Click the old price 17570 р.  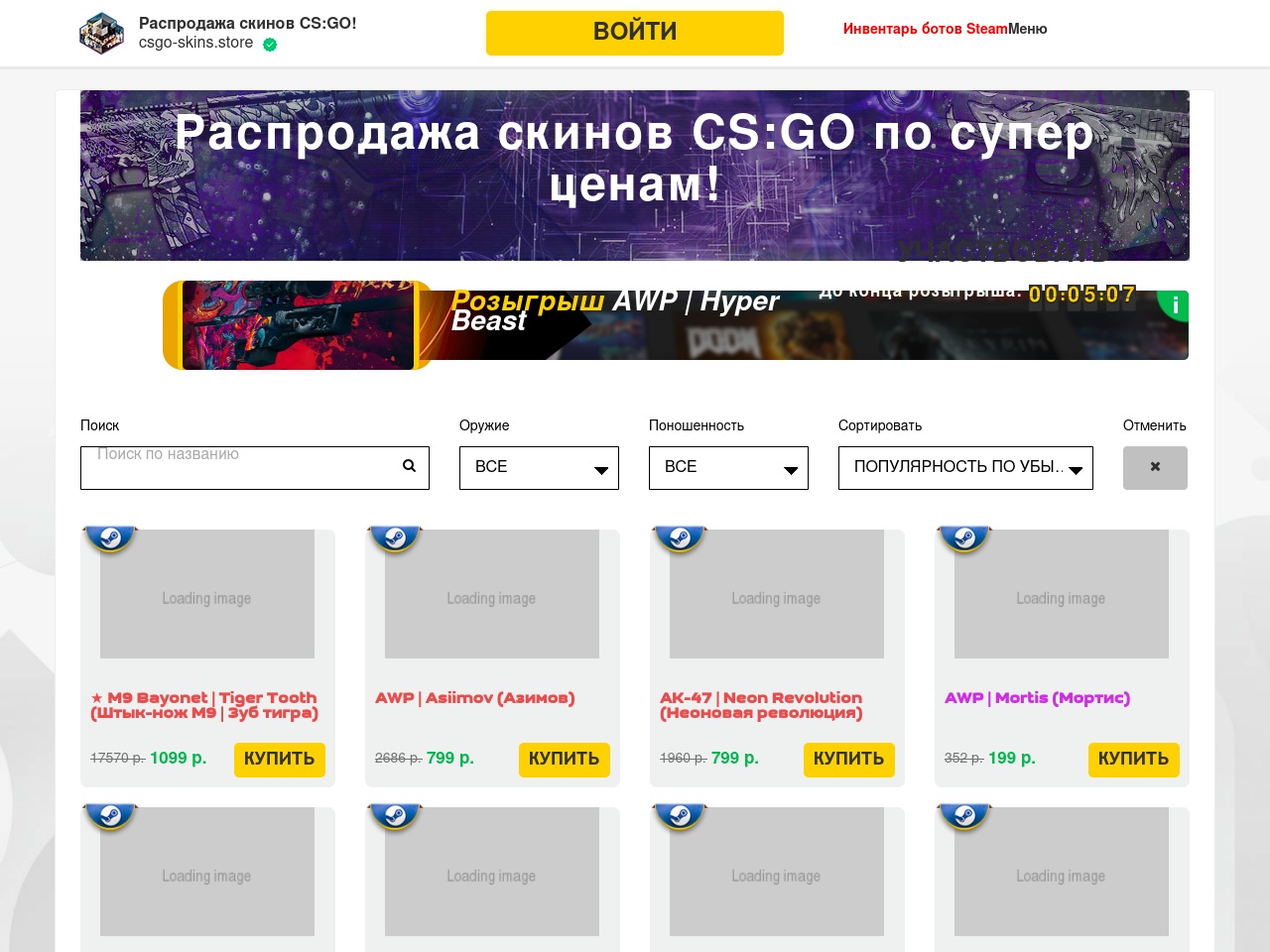pyautogui.click(x=117, y=759)
